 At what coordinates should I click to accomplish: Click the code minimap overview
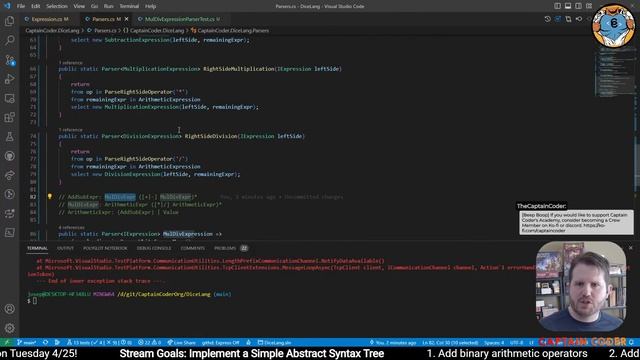[614, 73]
